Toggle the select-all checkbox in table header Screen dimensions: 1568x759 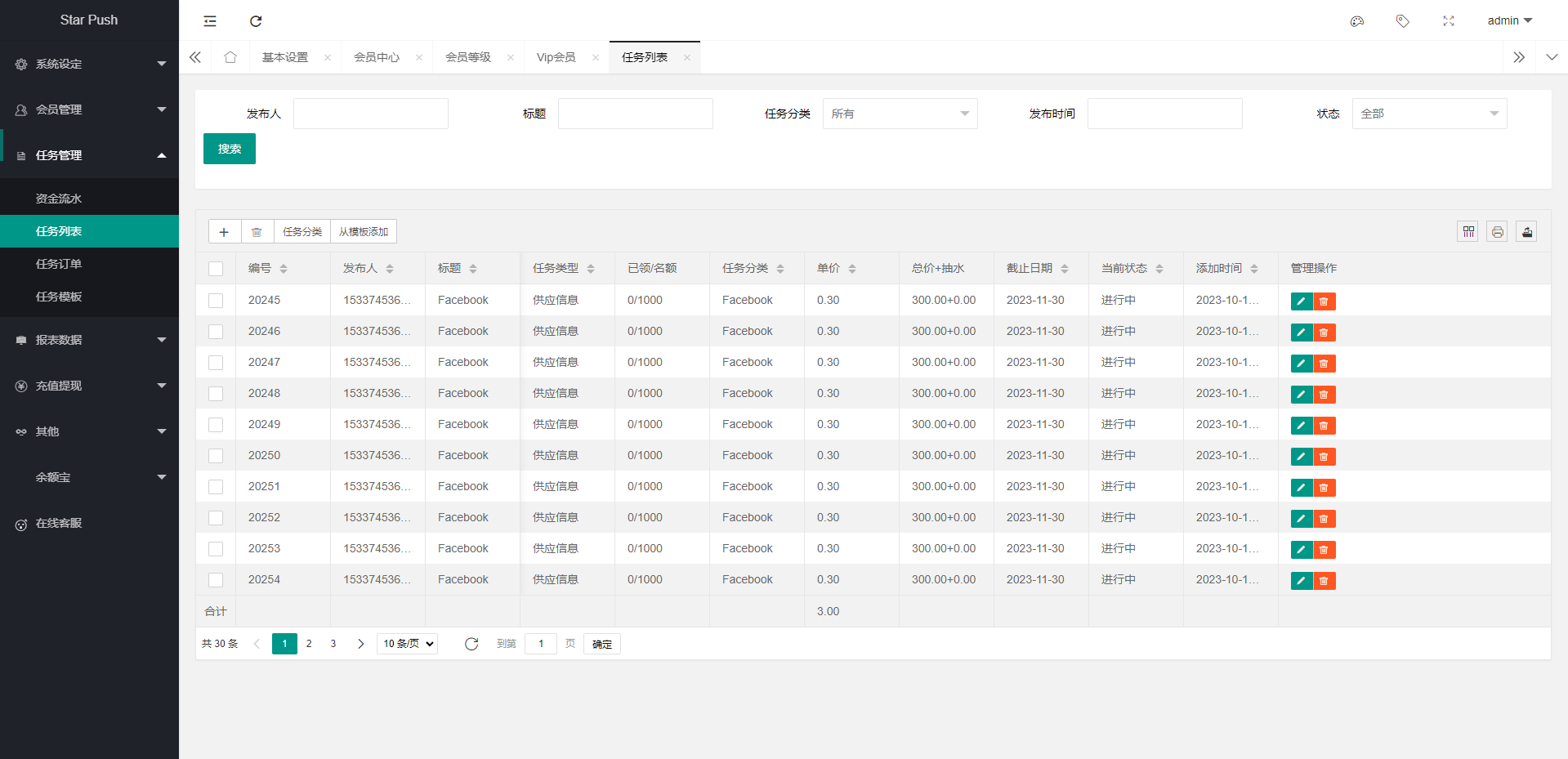pos(216,269)
